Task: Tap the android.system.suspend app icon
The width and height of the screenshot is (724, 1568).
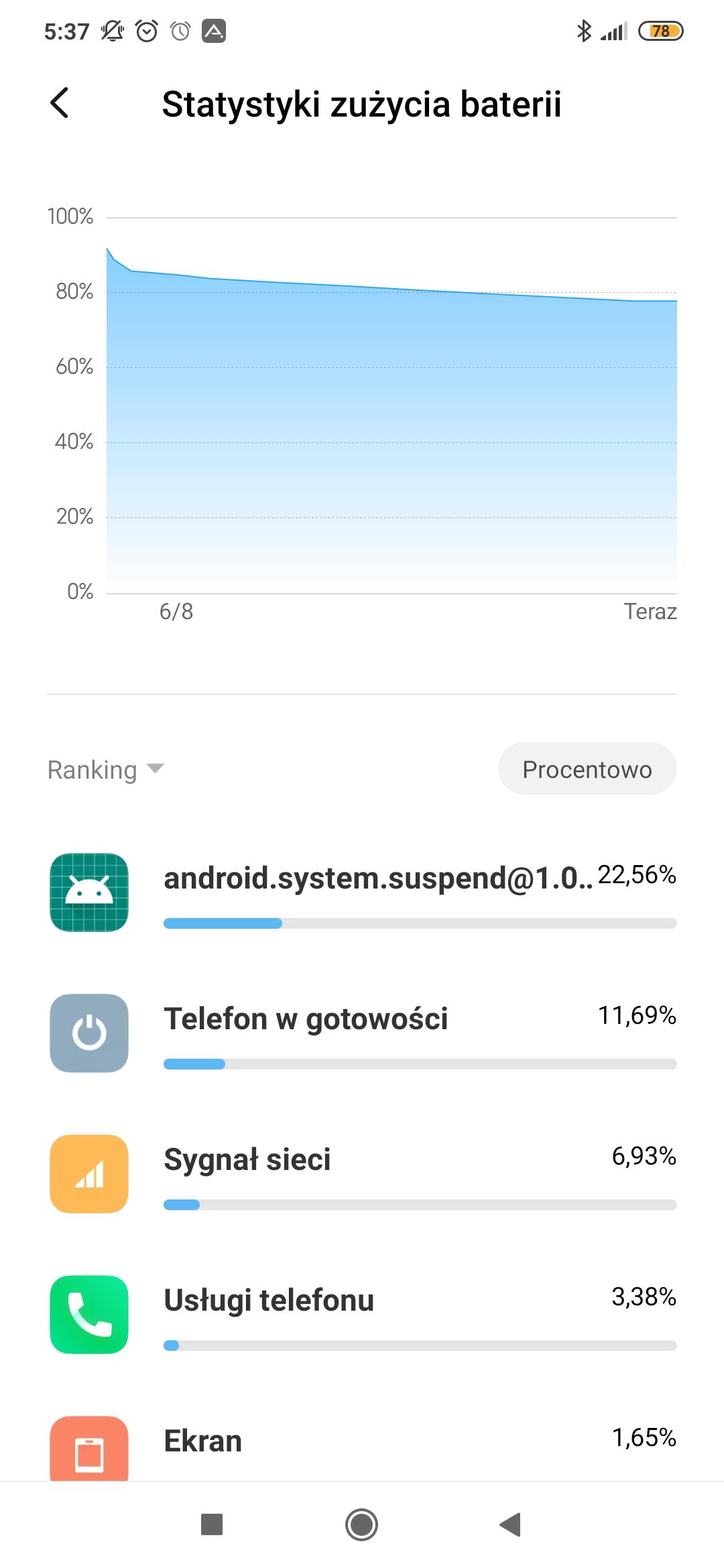Action: [89, 893]
